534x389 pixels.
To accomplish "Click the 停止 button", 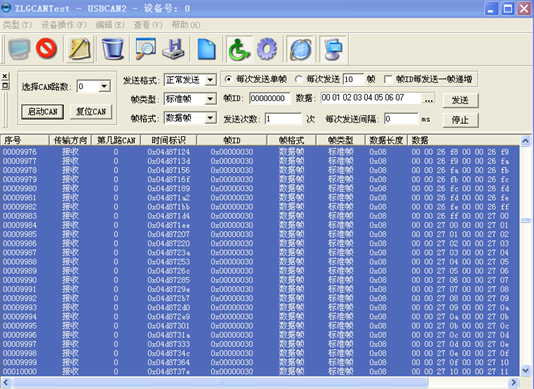I will pos(460,120).
